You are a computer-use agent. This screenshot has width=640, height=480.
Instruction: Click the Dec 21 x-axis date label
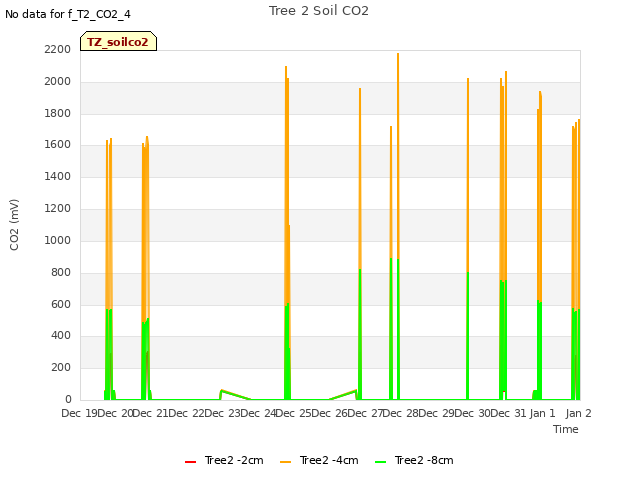(153, 413)
